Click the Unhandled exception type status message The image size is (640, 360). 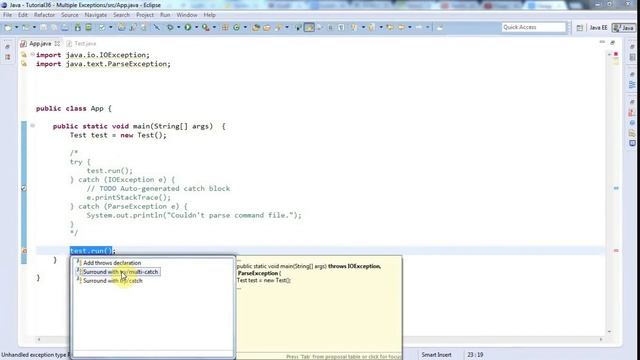click(x=35, y=355)
